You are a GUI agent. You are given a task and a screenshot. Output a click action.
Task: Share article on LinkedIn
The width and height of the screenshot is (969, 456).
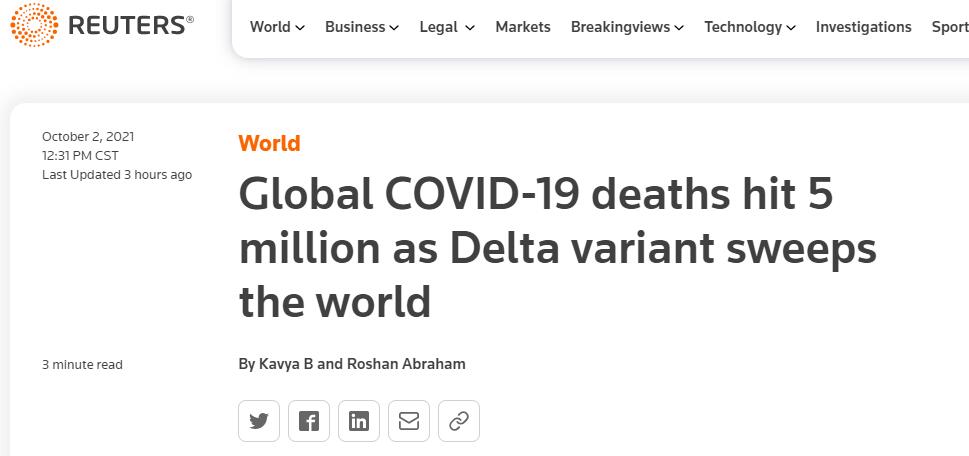359,421
